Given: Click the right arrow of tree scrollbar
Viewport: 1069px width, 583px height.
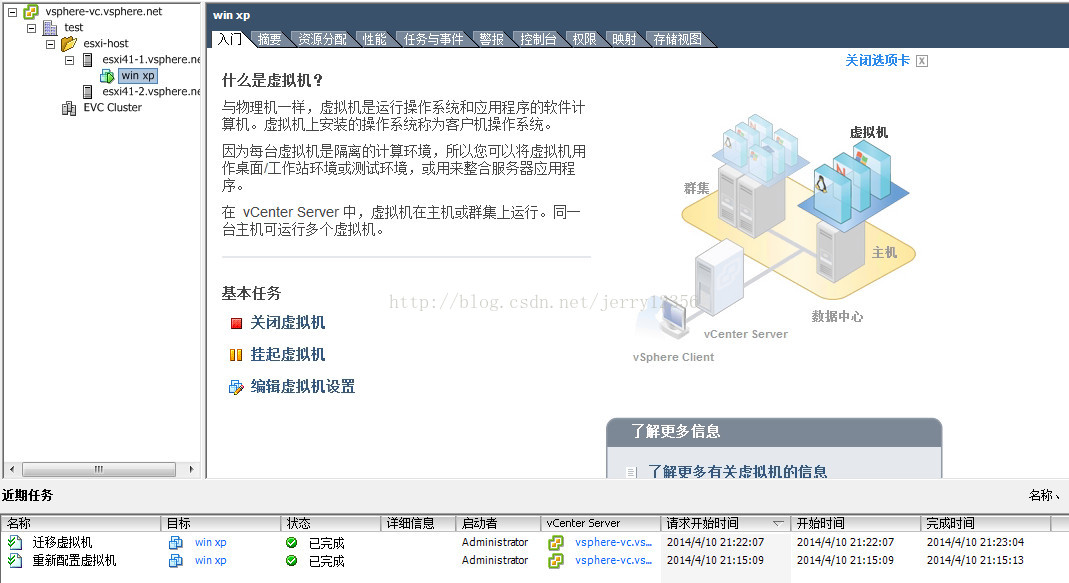Looking at the screenshot, I should click(x=192, y=469).
